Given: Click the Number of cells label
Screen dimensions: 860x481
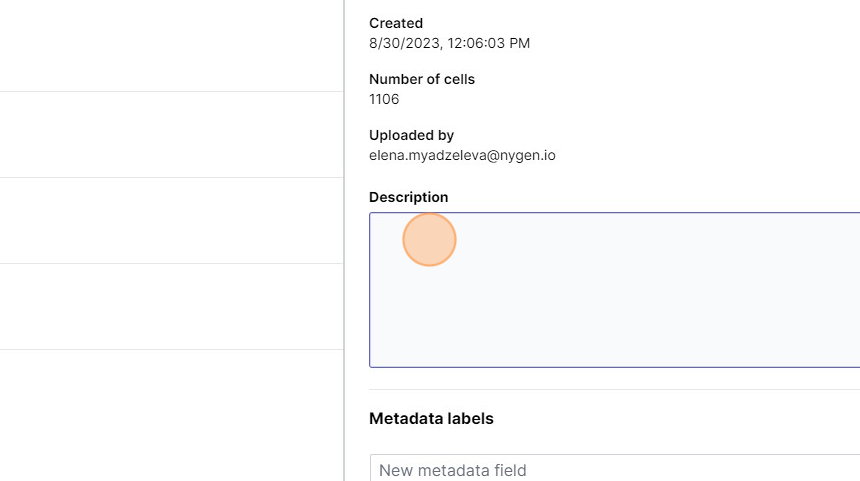Looking at the screenshot, I should (x=422, y=79).
